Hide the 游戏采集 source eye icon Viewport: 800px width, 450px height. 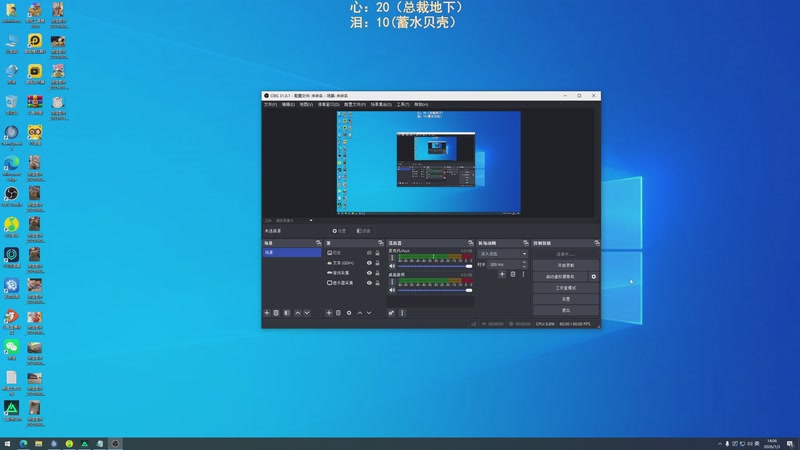click(369, 272)
